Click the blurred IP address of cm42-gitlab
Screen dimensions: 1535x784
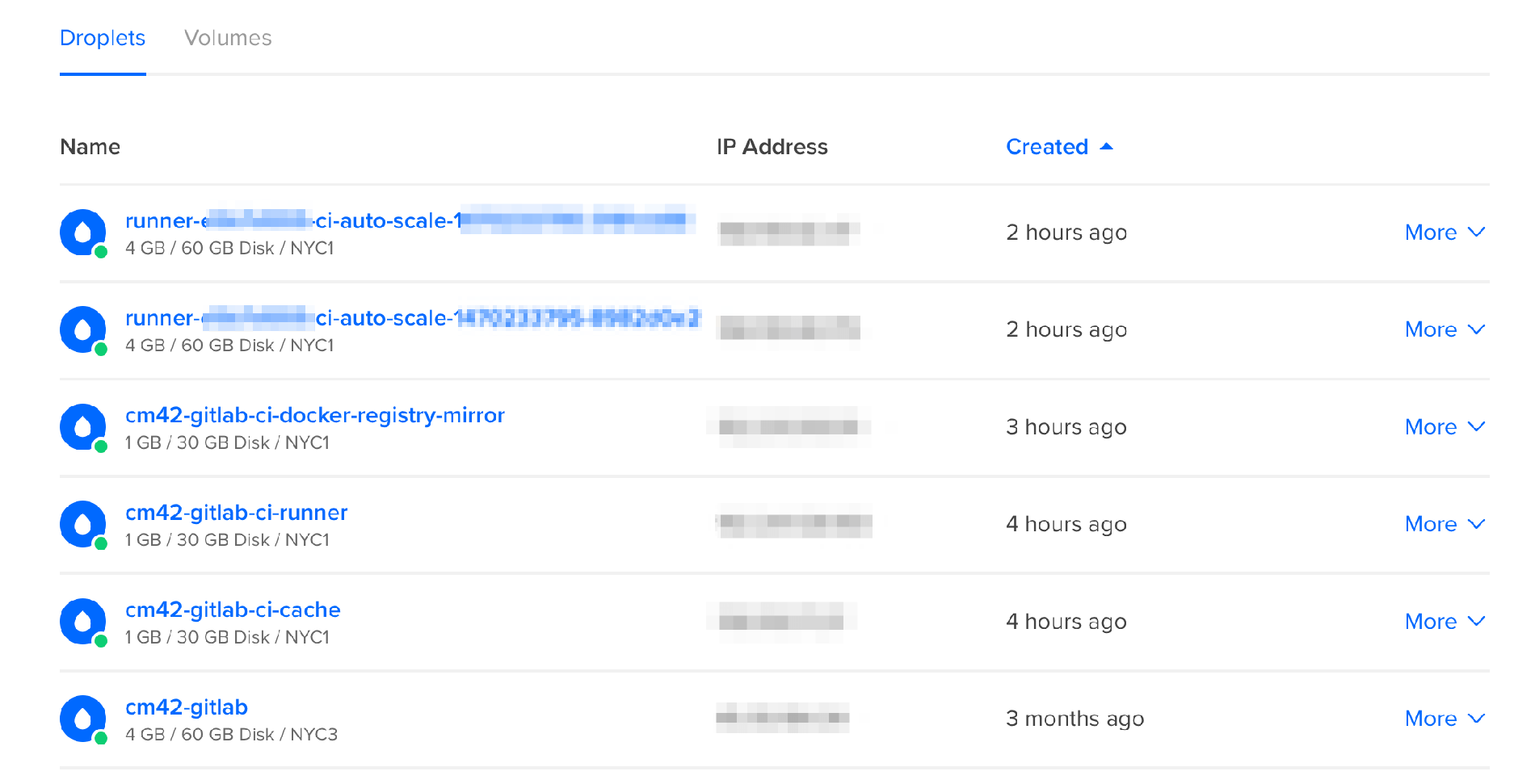point(782,717)
